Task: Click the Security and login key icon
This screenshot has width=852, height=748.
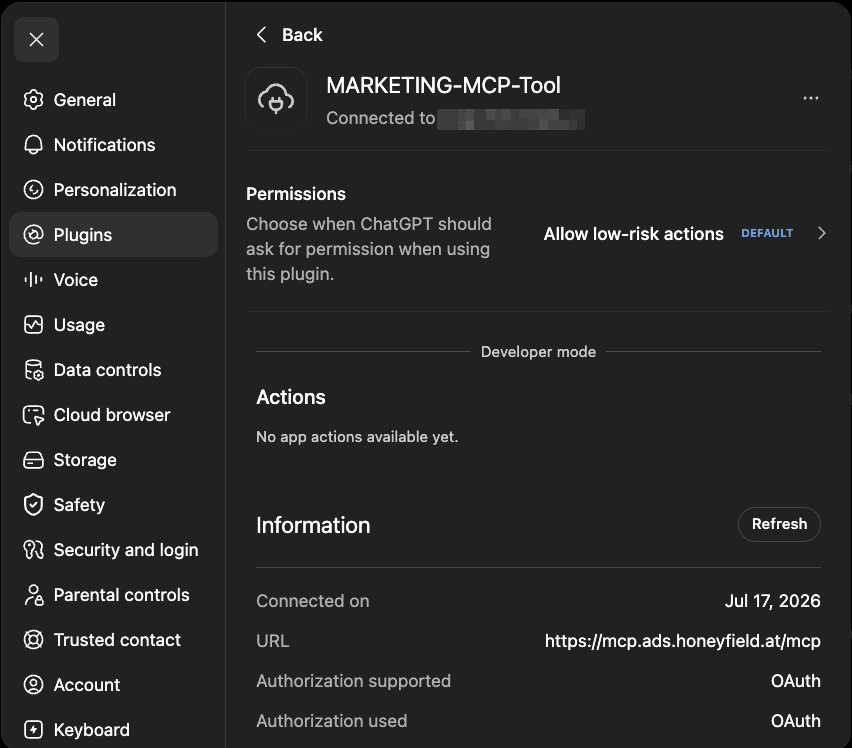Action: (33, 550)
